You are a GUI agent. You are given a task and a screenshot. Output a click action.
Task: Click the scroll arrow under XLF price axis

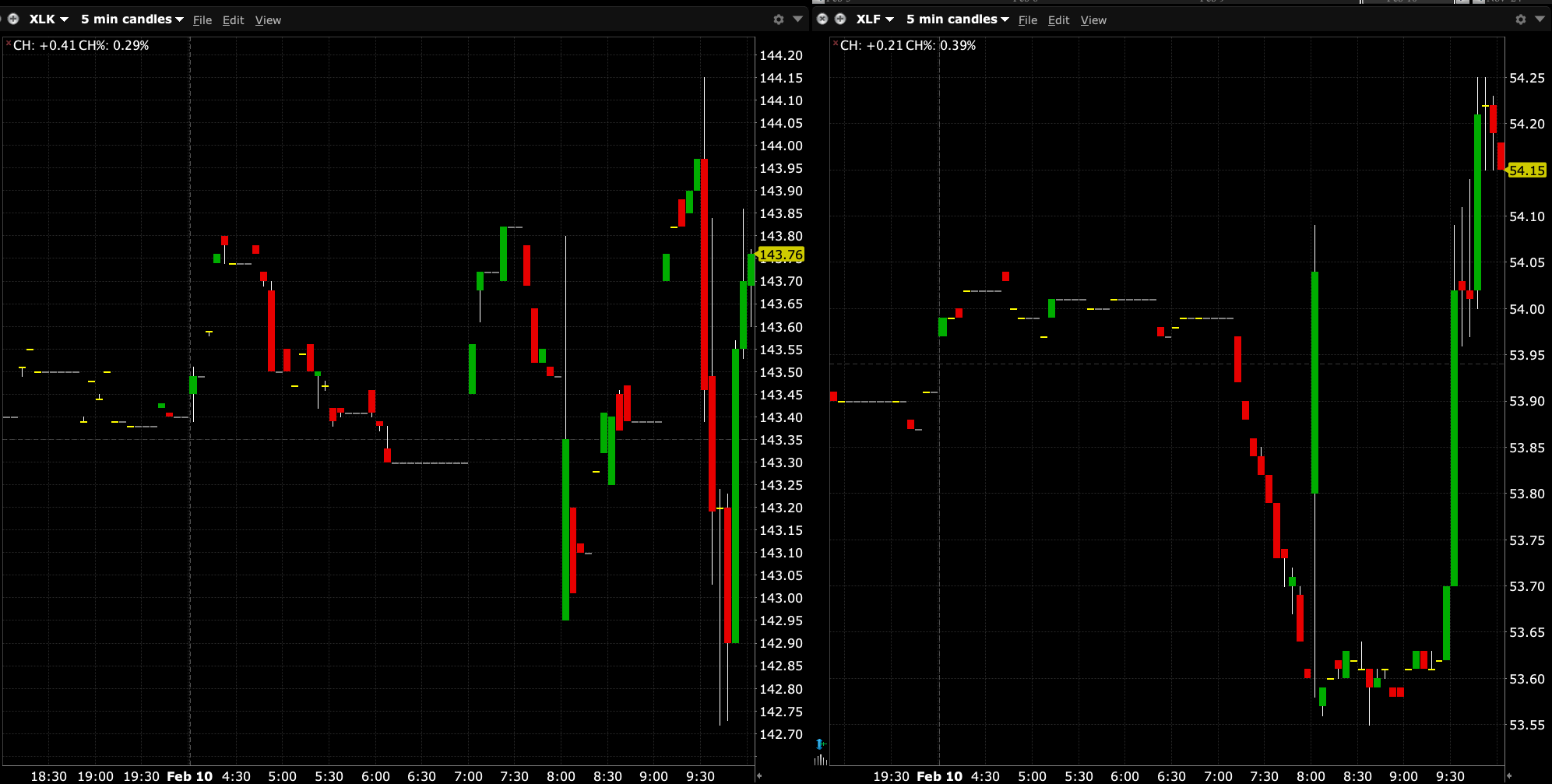click(x=1509, y=775)
